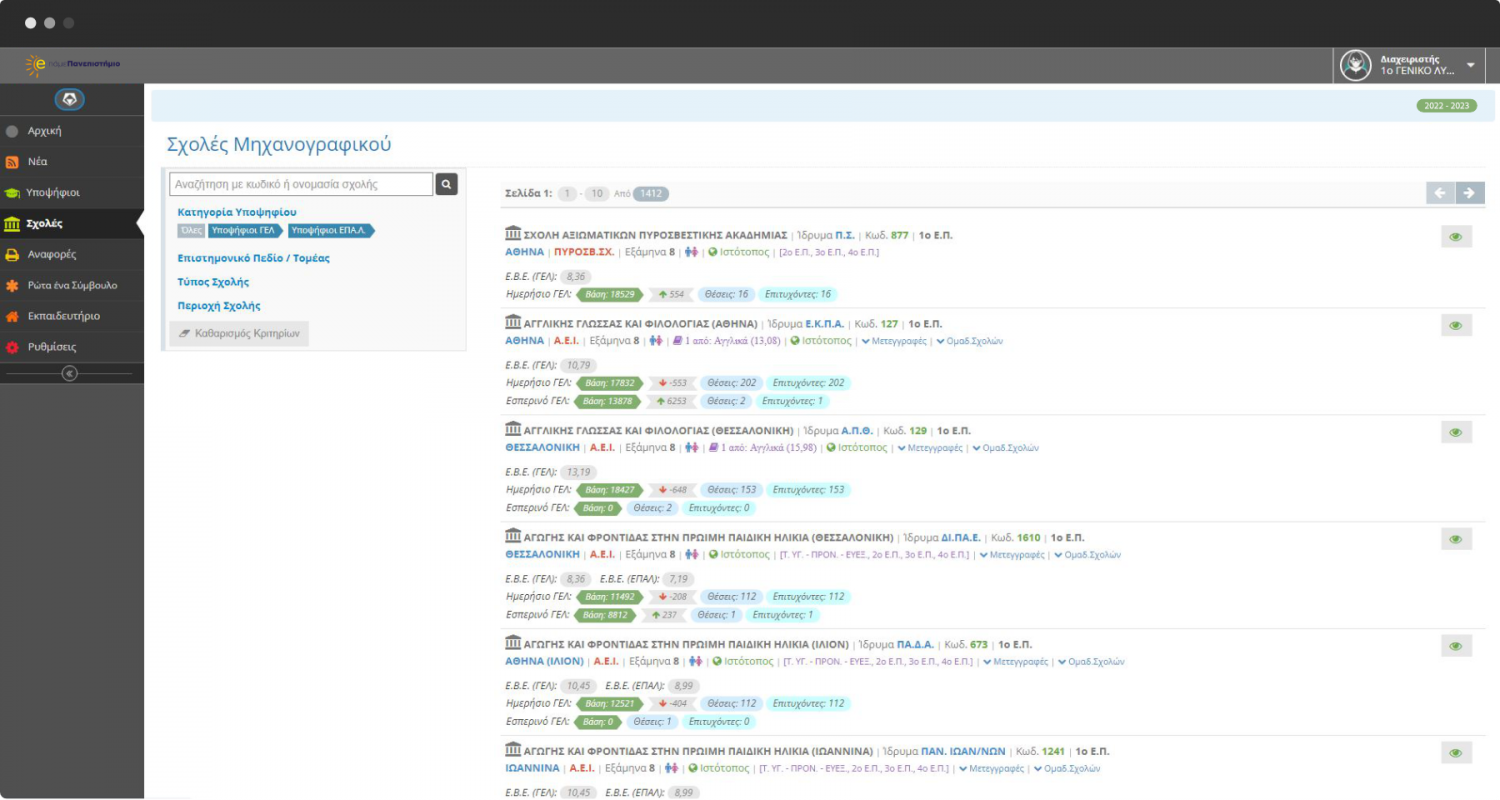Click the ΠΑ.Δ.Α. institution link
1500x800 pixels.
917,645
